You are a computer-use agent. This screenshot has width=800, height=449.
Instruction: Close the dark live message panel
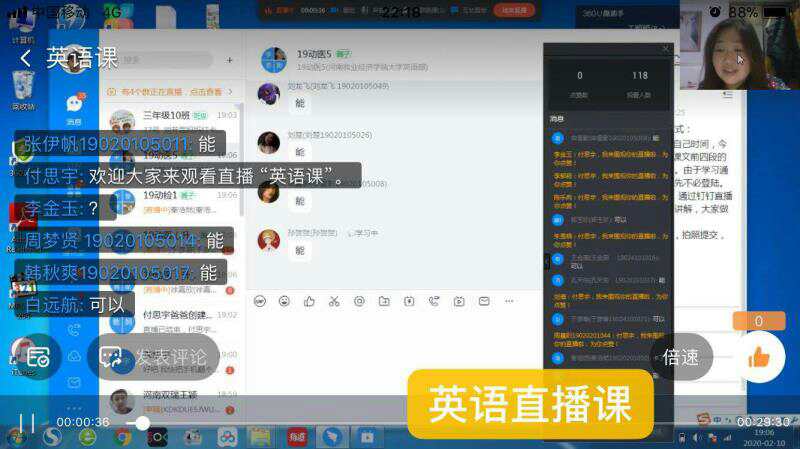666,49
